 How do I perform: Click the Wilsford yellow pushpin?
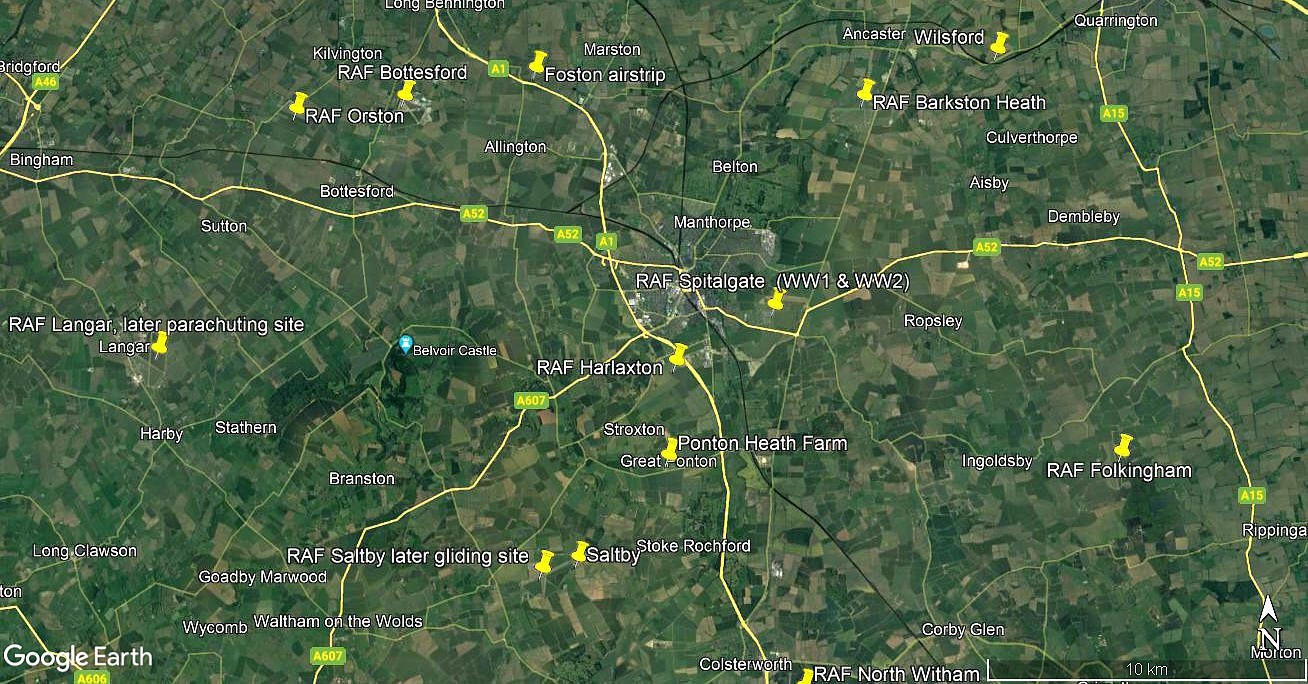coord(999,43)
